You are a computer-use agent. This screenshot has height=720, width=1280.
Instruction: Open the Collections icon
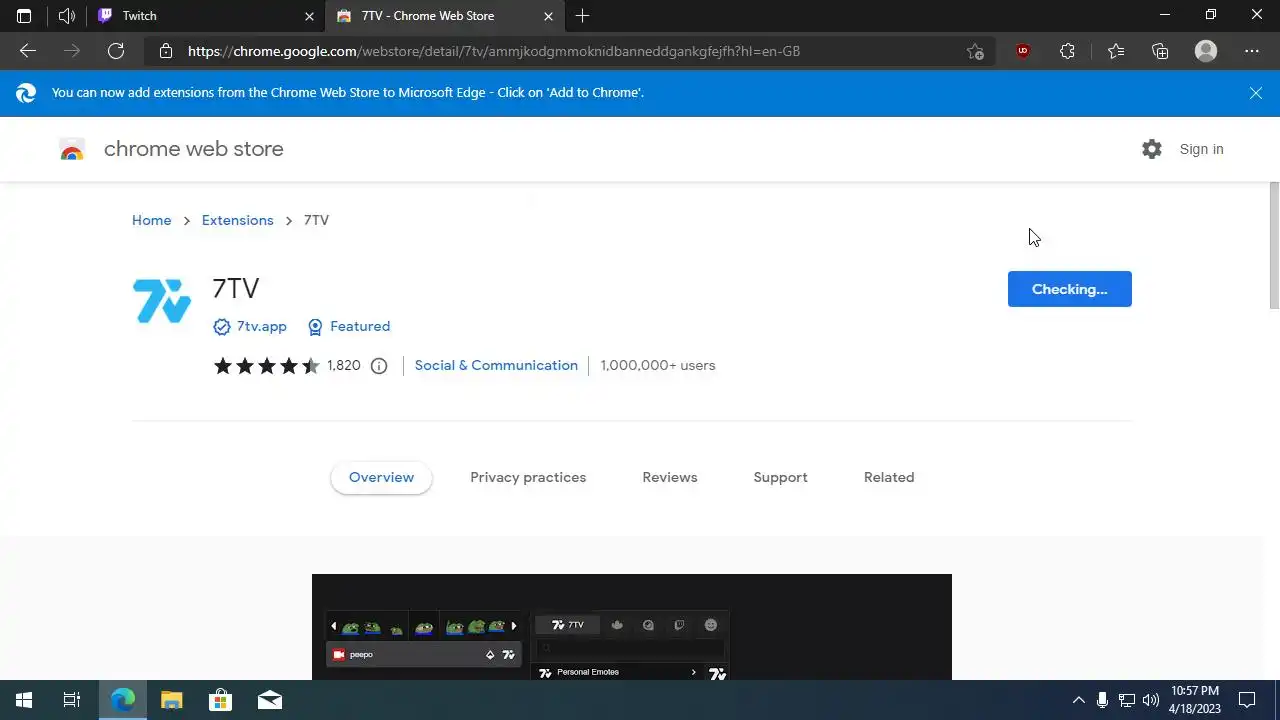[x=1160, y=51]
